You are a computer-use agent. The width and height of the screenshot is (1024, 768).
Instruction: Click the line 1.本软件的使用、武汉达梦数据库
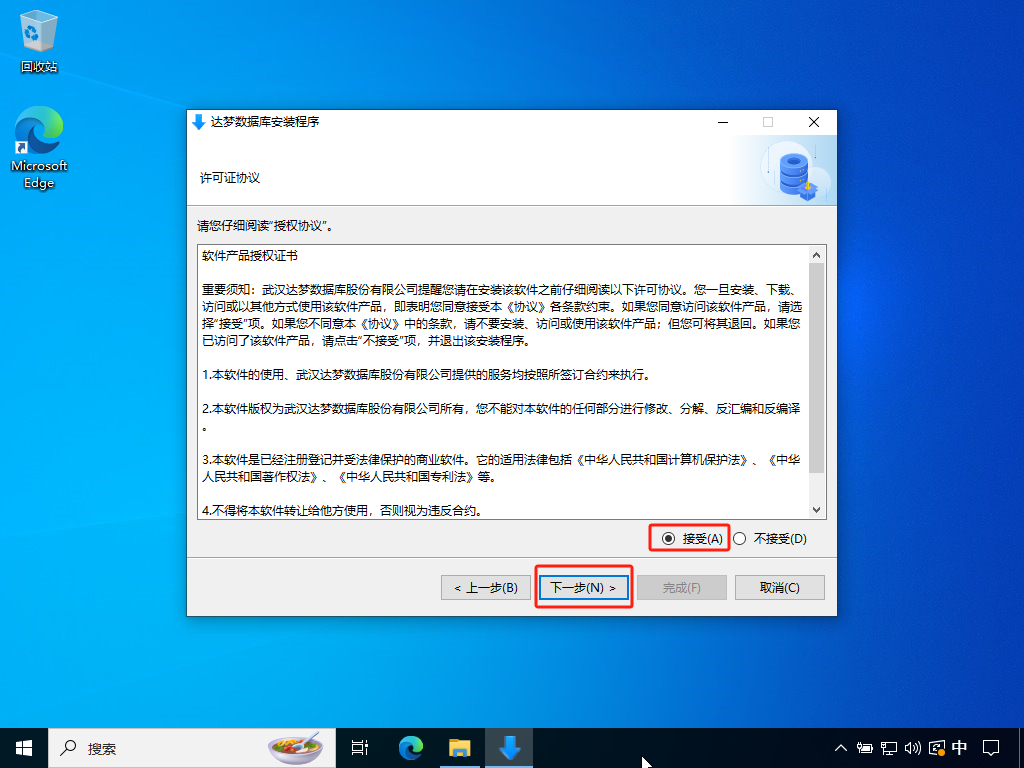pos(426,375)
